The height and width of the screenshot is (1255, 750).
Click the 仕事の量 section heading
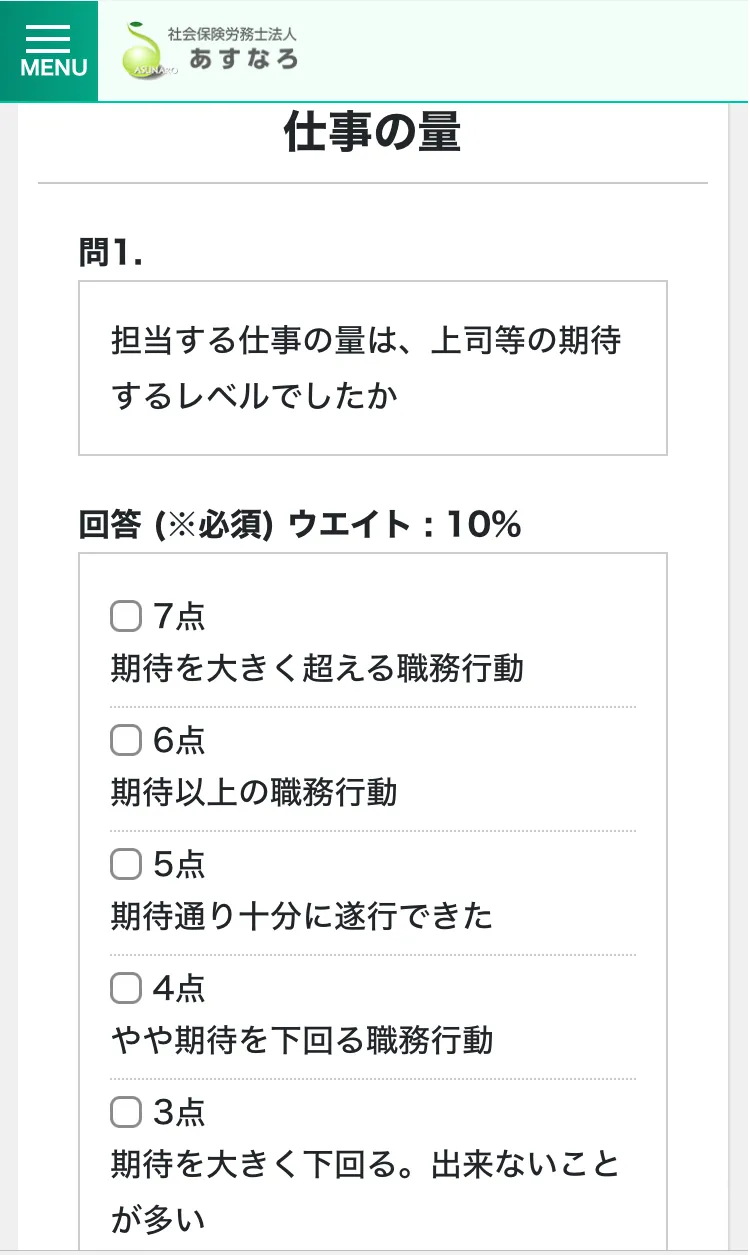(x=372, y=132)
